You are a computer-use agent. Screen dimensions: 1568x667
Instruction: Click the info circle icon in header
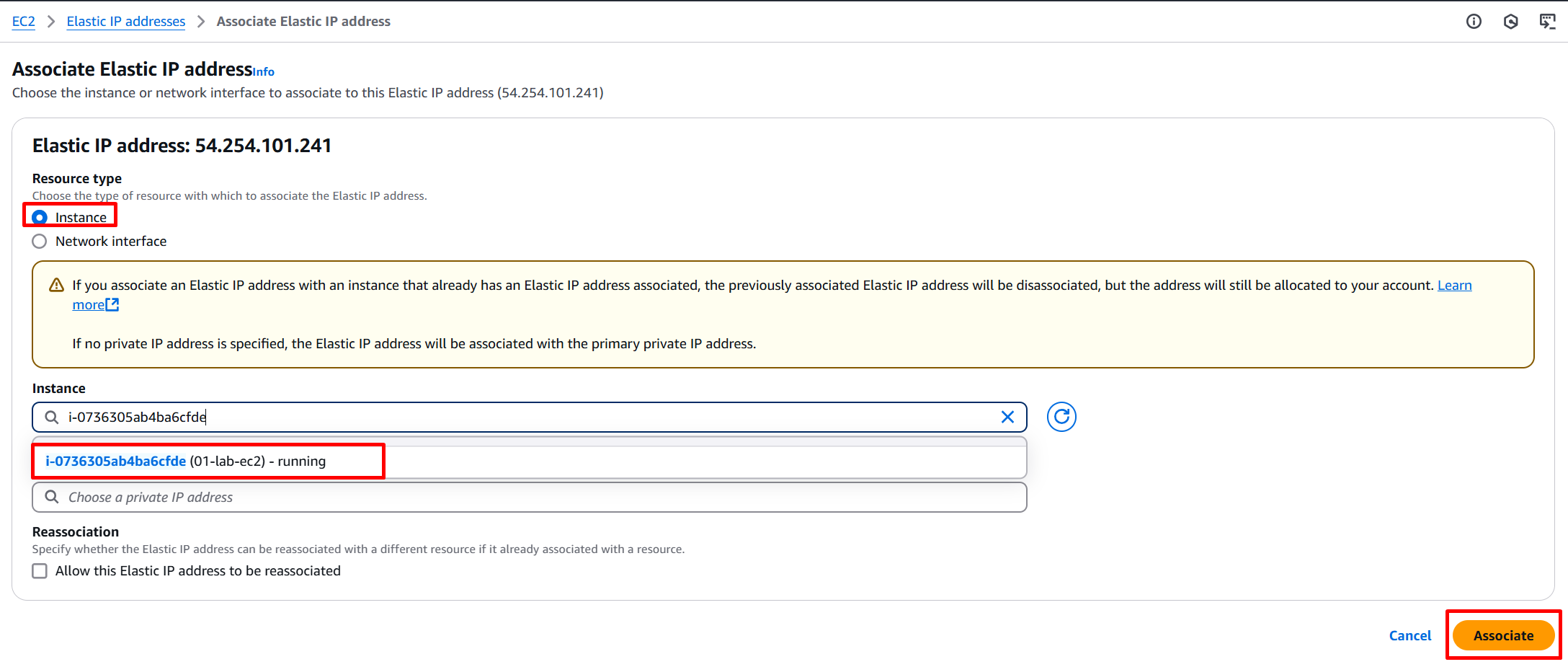coord(1474,22)
